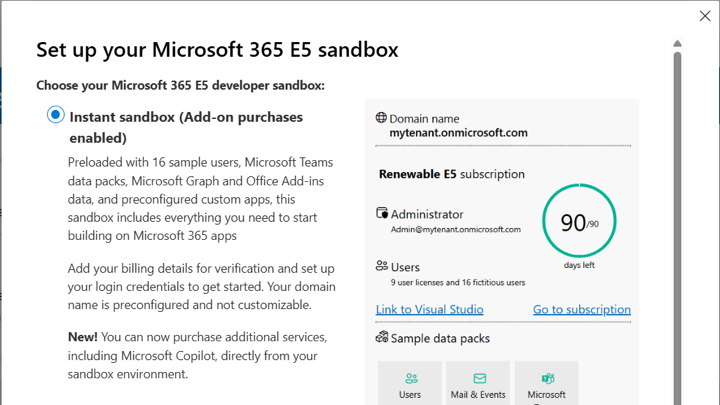Click the vertical scrollbar thumb
The width and height of the screenshot is (720, 405).
[677, 228]
